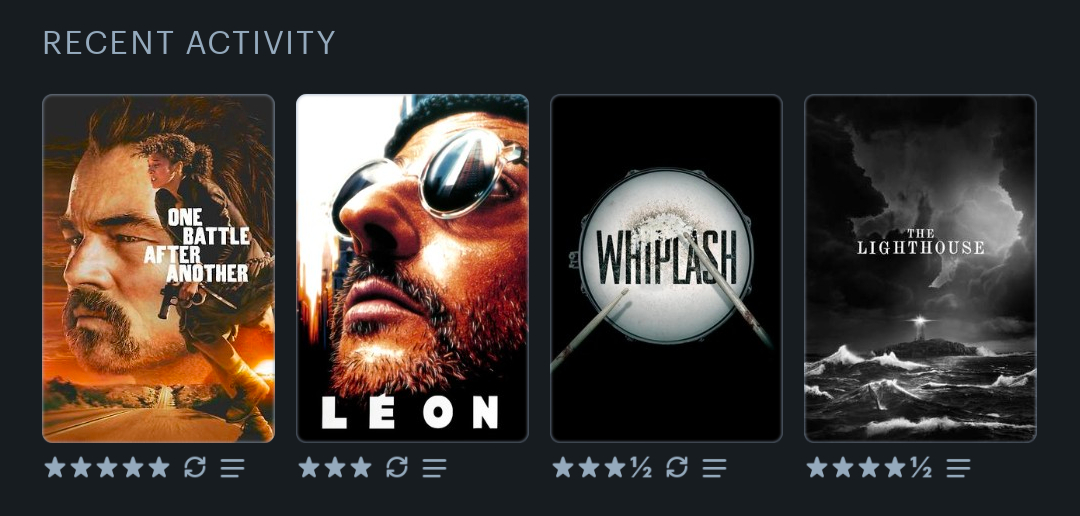The width and height of the screenshot is (1080, 516).
Task: Read the review via icon under Whiplash
Action: 714,468
